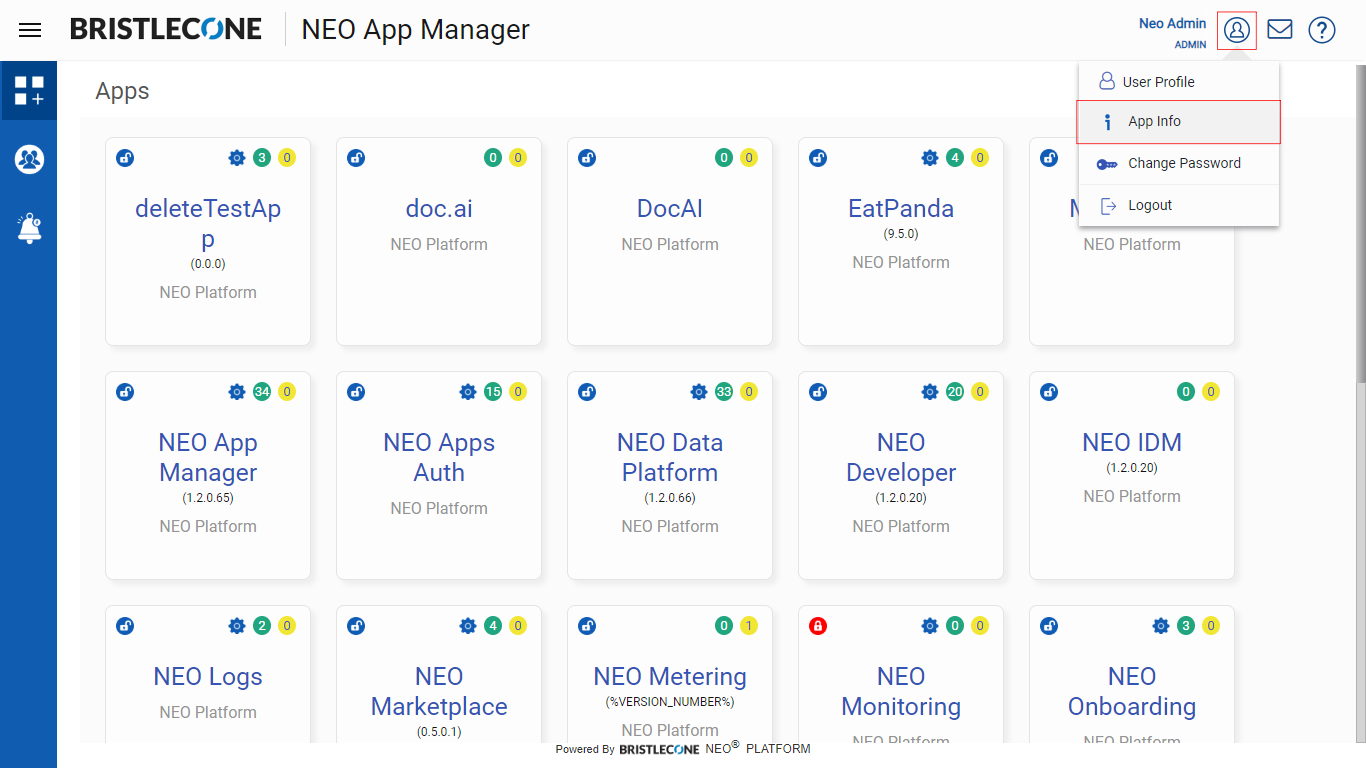Image resolution: width=1366 pixels, height=768 pixels.
Task: Open settings gear on EatPanda card
Action: click(930, 158)
